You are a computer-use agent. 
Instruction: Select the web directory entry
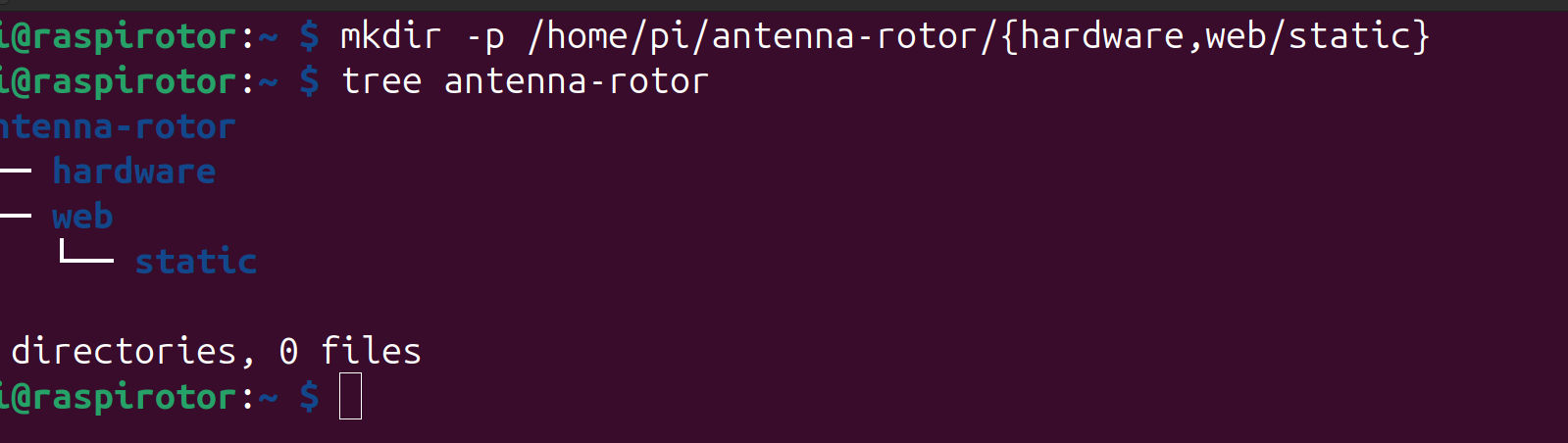[82, 217]
